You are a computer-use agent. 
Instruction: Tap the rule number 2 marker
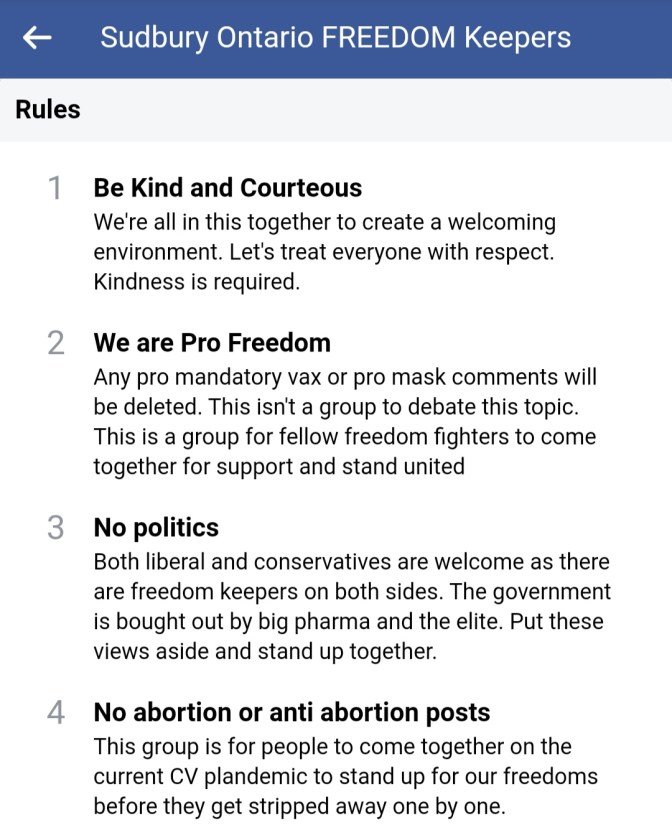[x=56, y=343]
